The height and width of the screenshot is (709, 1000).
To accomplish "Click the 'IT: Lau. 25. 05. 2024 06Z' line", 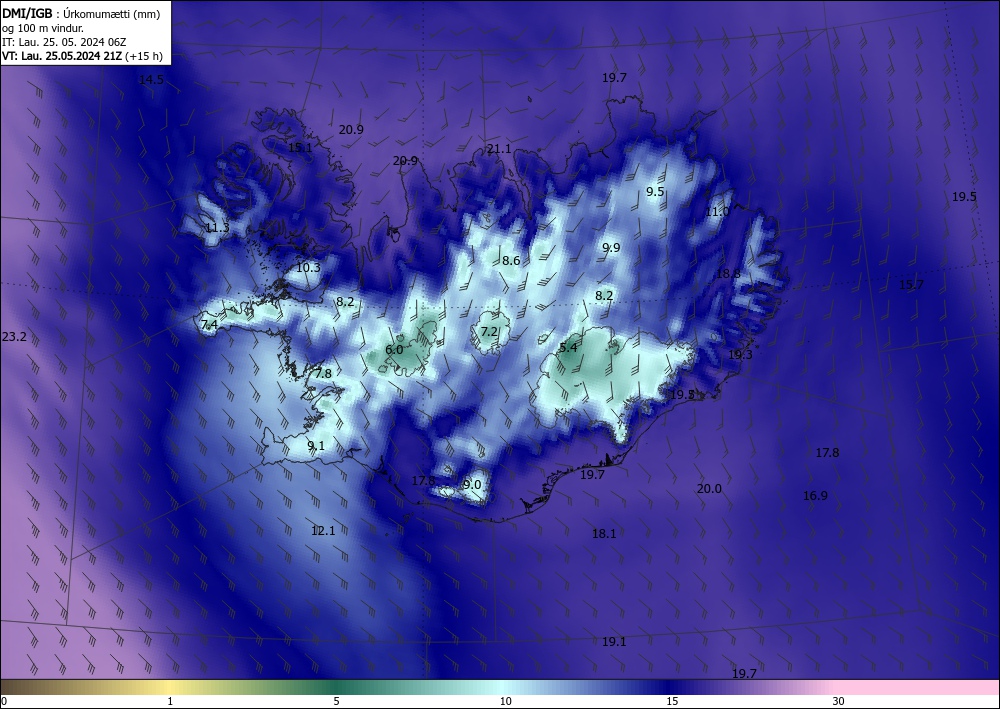I will point(64,42).
